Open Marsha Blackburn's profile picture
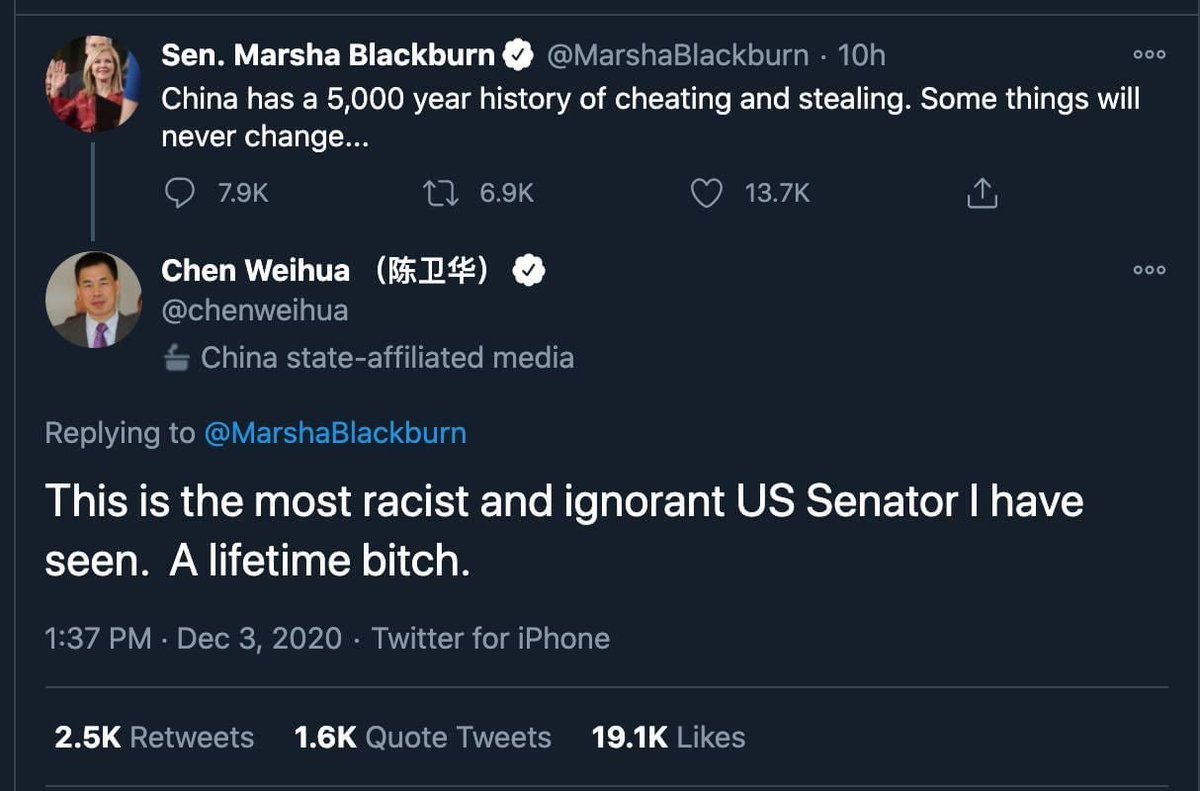Image resolution: width=1200 pixels, height=791 pixels. click(x=93, y=84)
